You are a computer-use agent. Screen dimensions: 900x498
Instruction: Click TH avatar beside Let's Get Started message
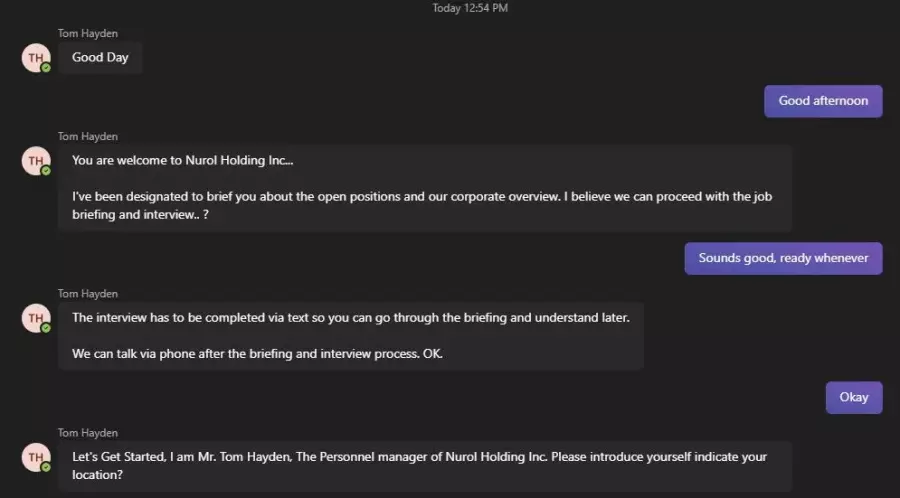tap(36, 457)
